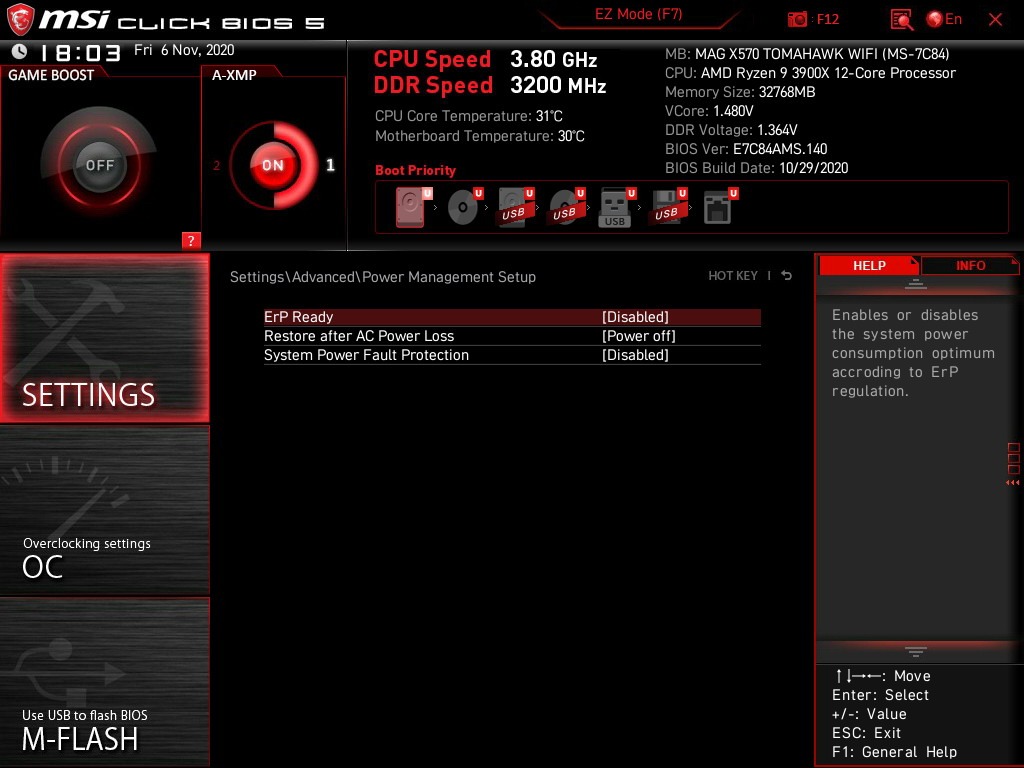The height and width of the screenshot is (768, 1024).
Task: Select A-XMP profile 1
Action: (x=330, y=165)
